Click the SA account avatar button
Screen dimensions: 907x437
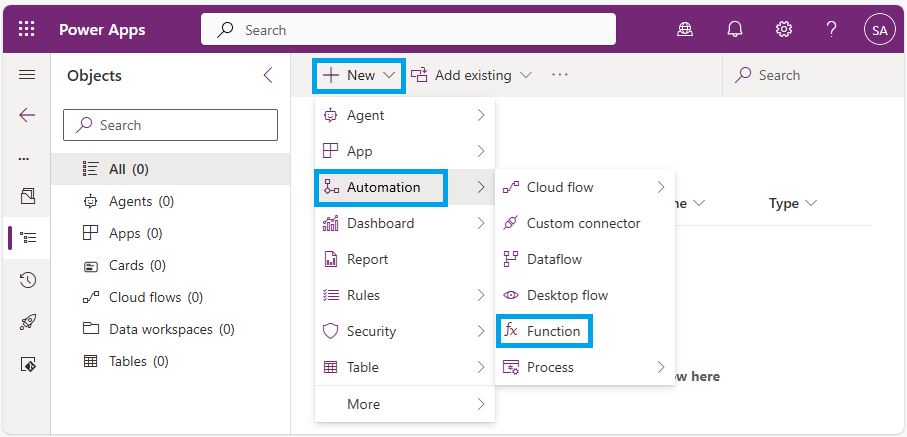879,29
